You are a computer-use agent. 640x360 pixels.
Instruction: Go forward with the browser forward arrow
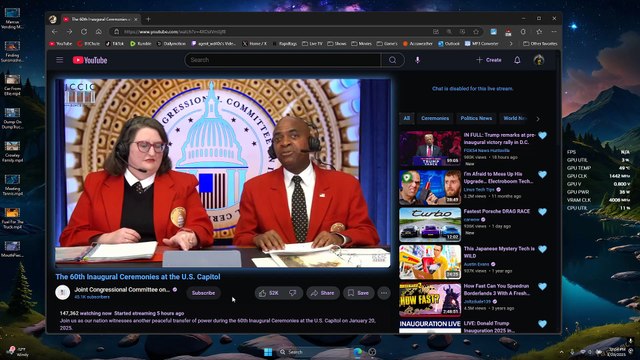pyautogui.click(x=69, y=31)
